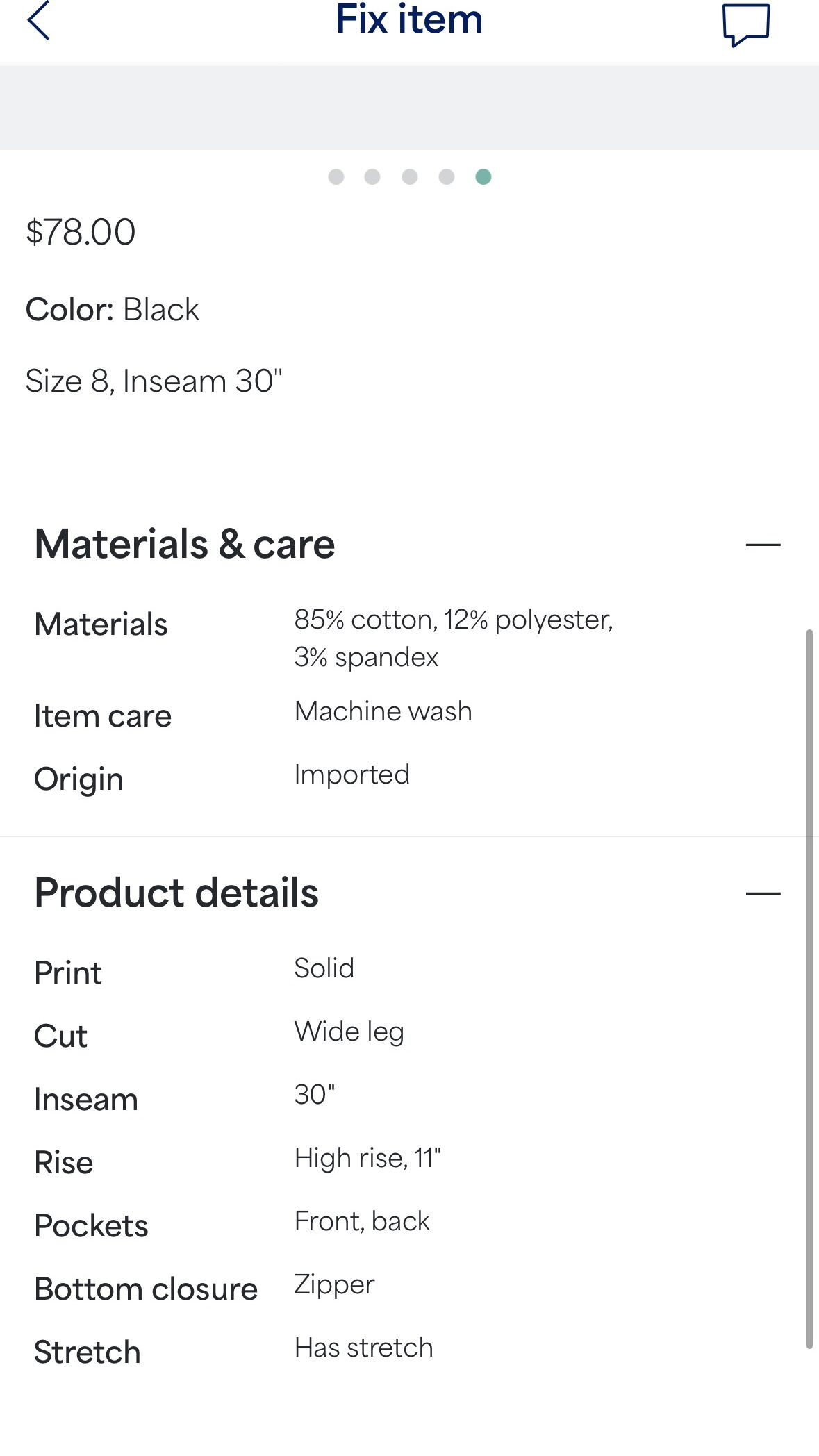The width and height of the screenshot is (819, 1456).
Task: Tap the Size 8, Inseam 30" text
Action: pyautogui.click(x=154, y=381)
